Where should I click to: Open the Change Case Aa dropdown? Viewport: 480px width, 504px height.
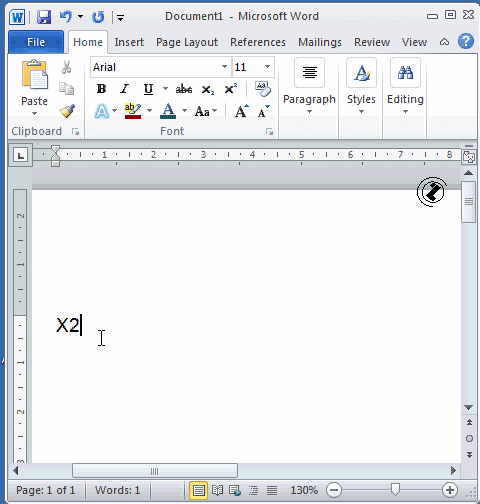(x=206, y=111)
